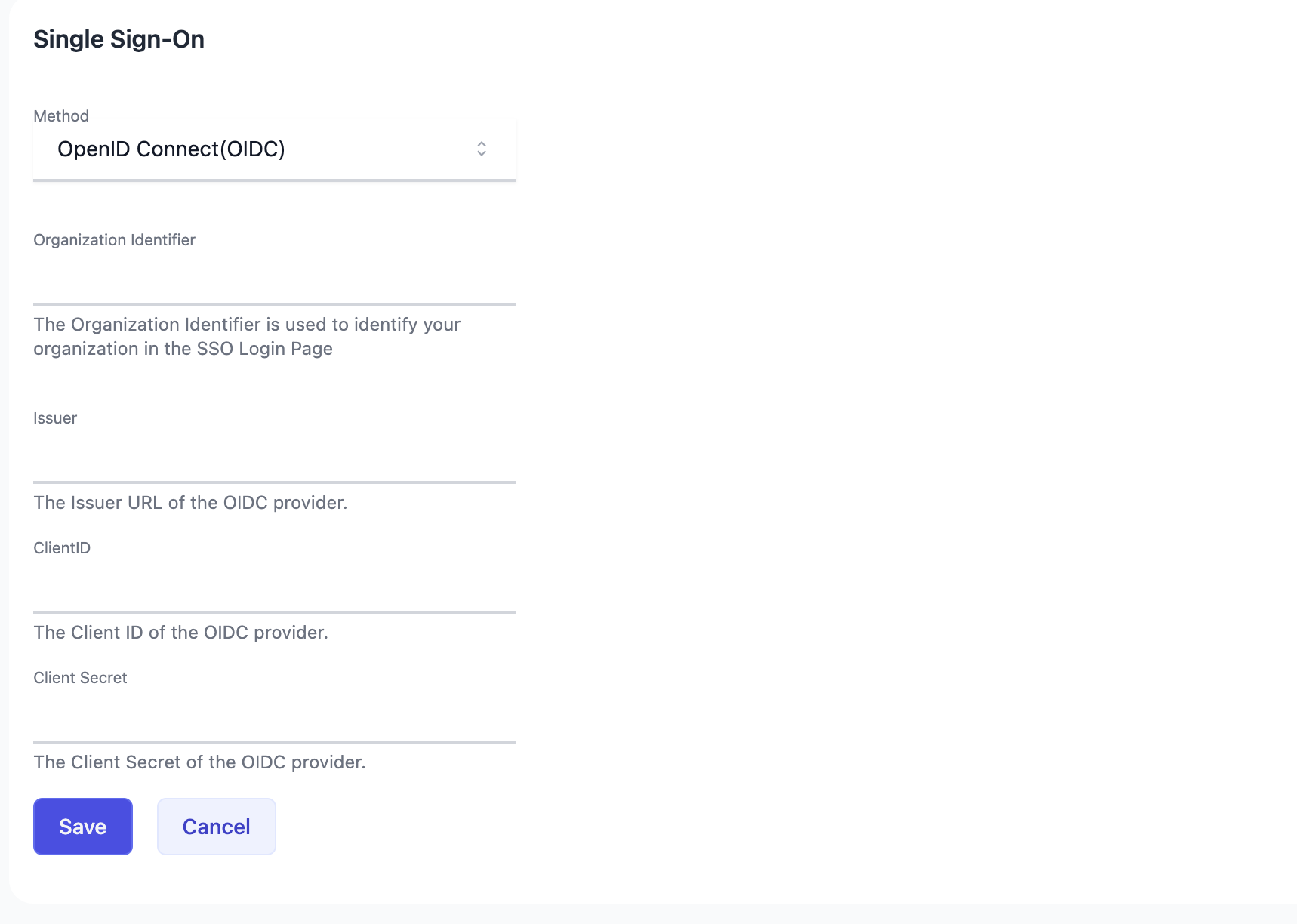Click the Issuer label

click(x=54, y=417)
